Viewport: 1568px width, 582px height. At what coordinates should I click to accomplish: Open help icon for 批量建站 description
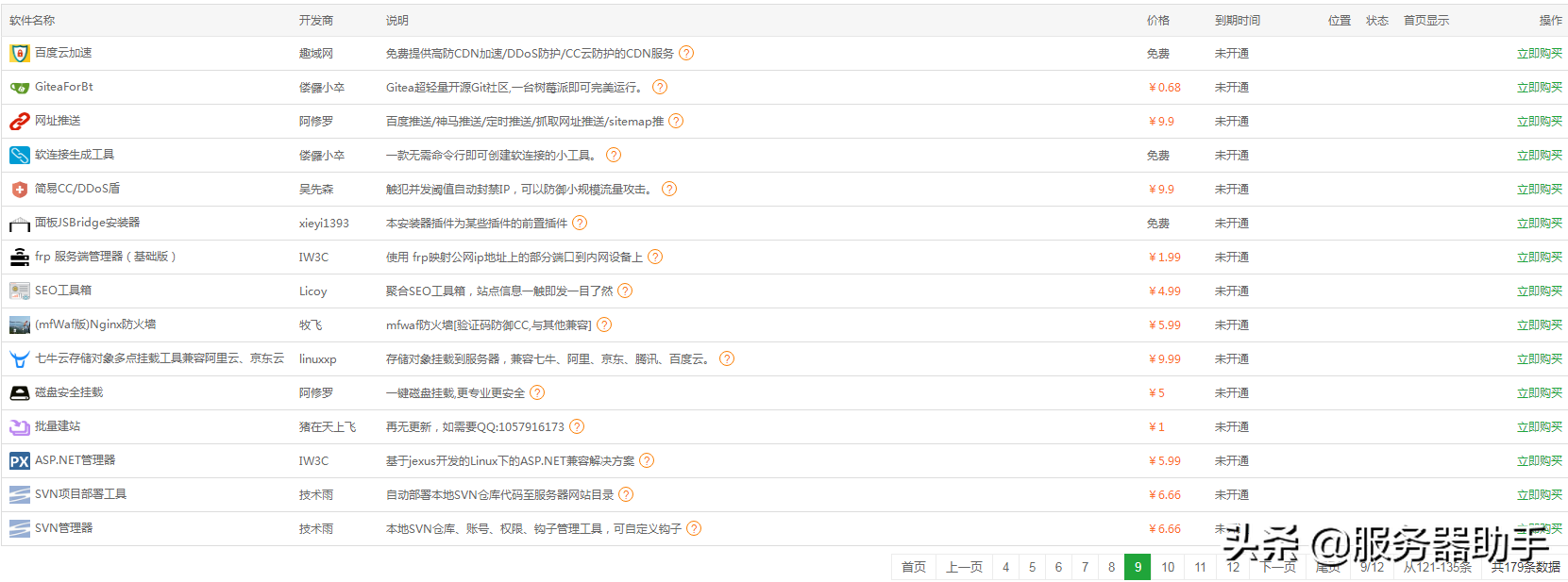[577, 426]
